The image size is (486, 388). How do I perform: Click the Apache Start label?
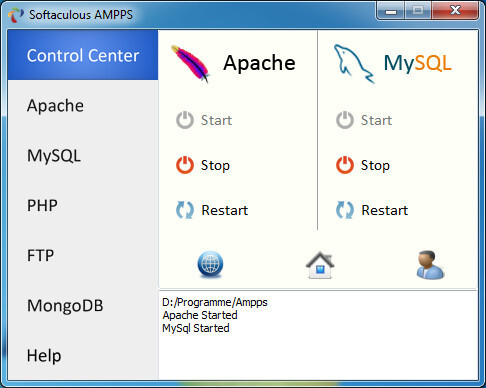tap(216, 120)
